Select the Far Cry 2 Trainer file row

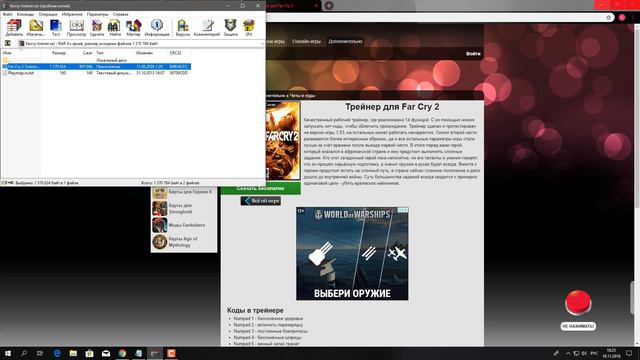(96, 67)
